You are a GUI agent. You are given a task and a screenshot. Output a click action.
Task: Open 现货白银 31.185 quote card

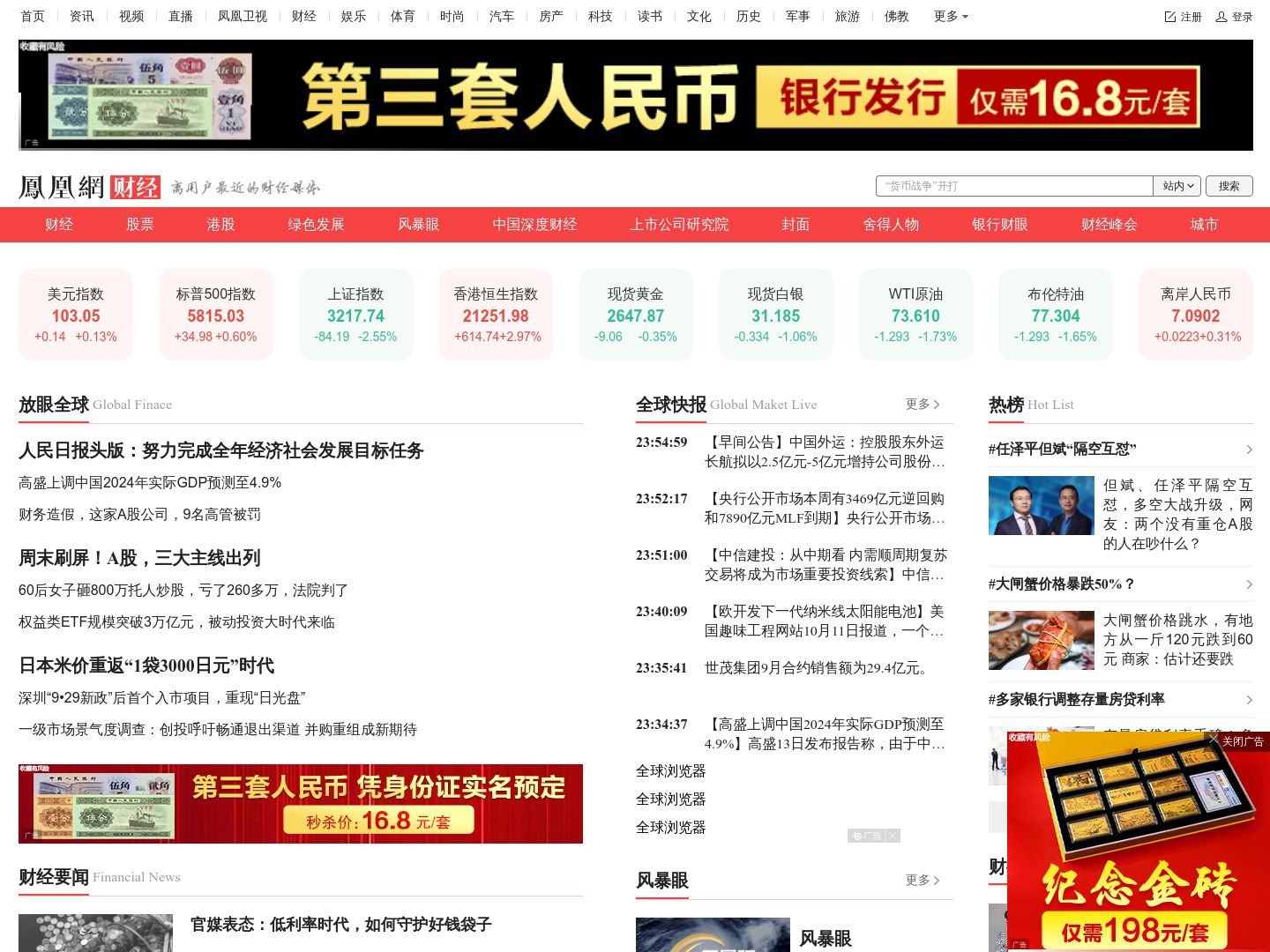point(776,315)
